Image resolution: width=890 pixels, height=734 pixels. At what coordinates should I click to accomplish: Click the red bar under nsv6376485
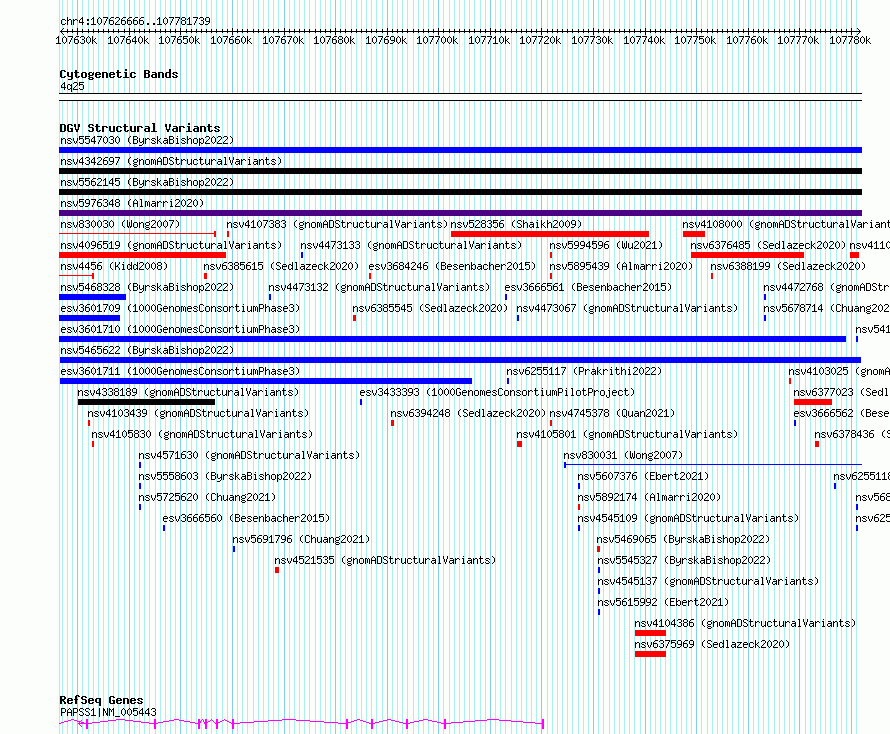point(747,255)
